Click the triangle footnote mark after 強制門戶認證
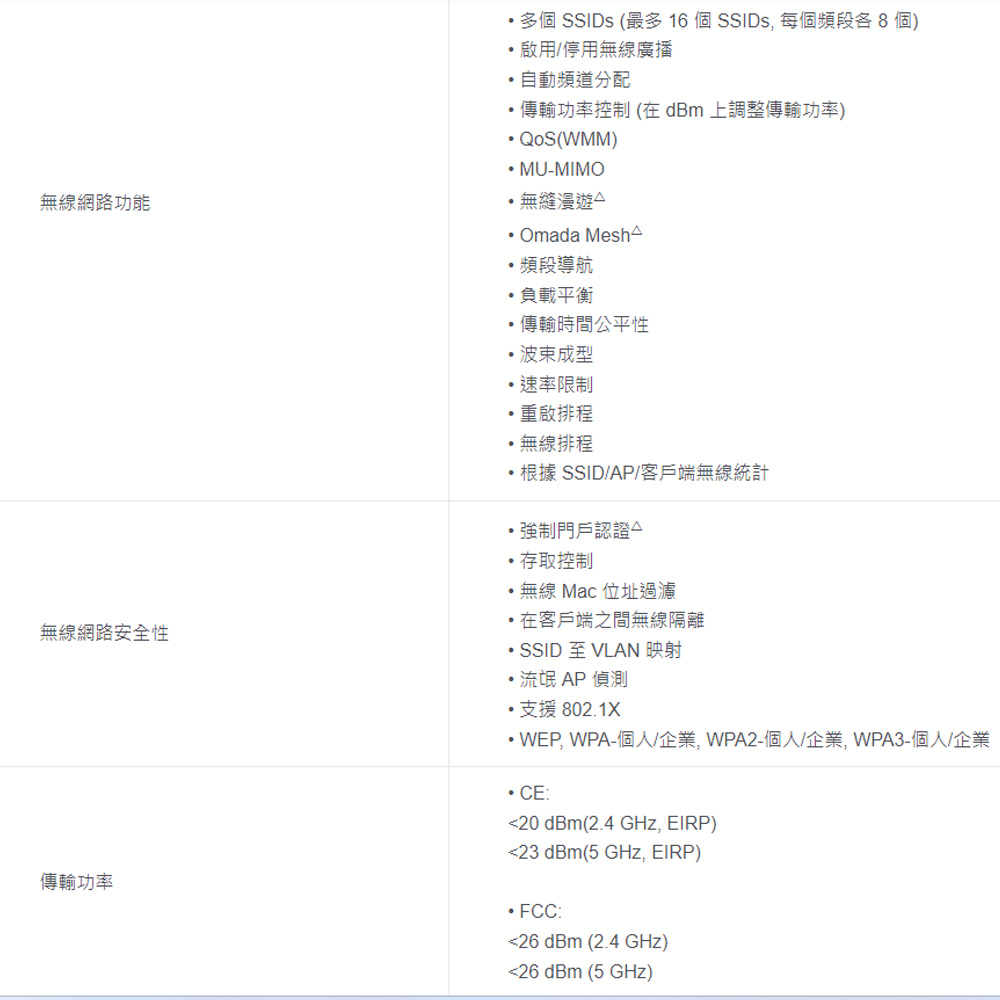Viewport: 1000px width, 1000px height. point(637,526)
